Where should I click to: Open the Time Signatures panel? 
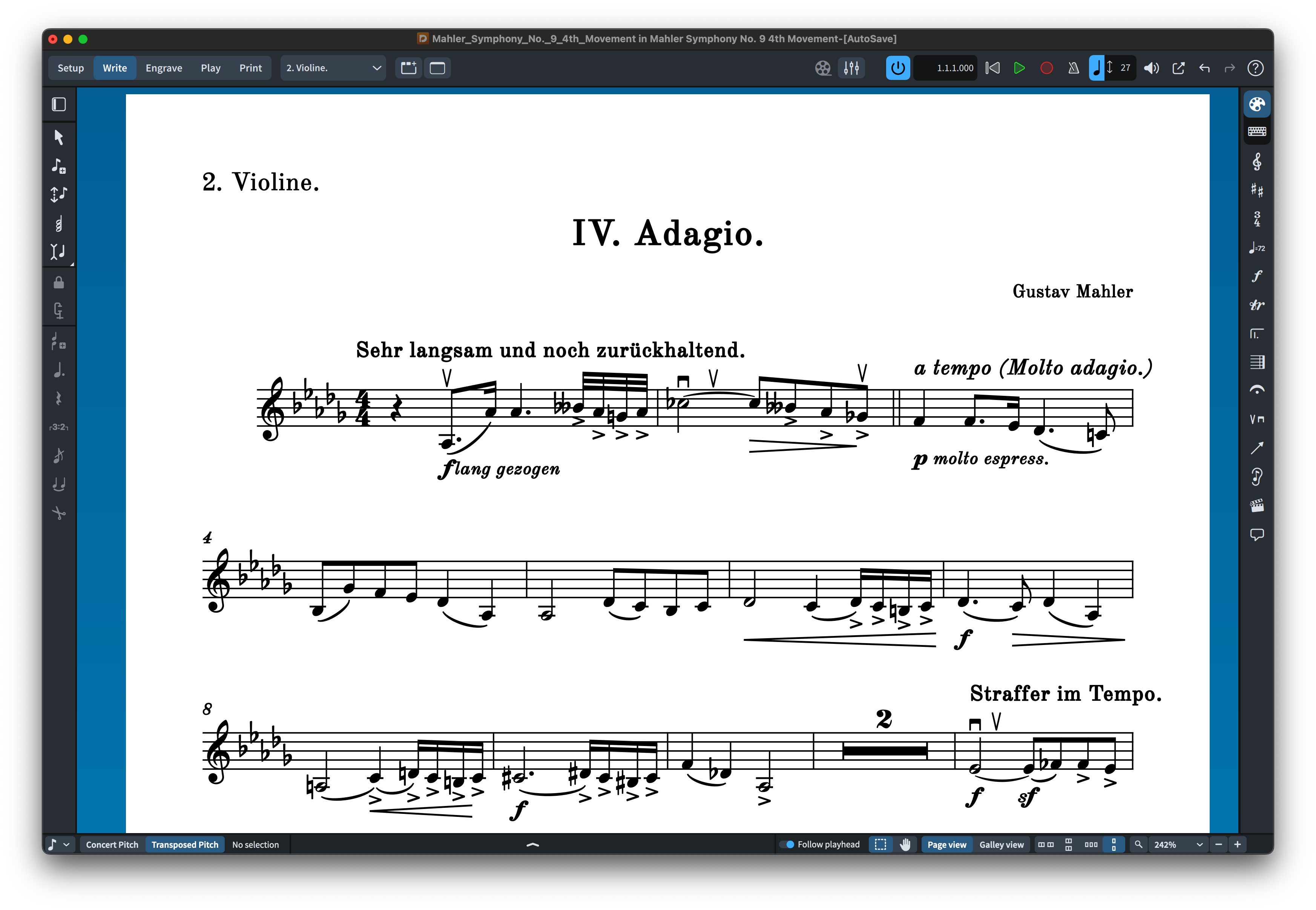click(1256, 219)
